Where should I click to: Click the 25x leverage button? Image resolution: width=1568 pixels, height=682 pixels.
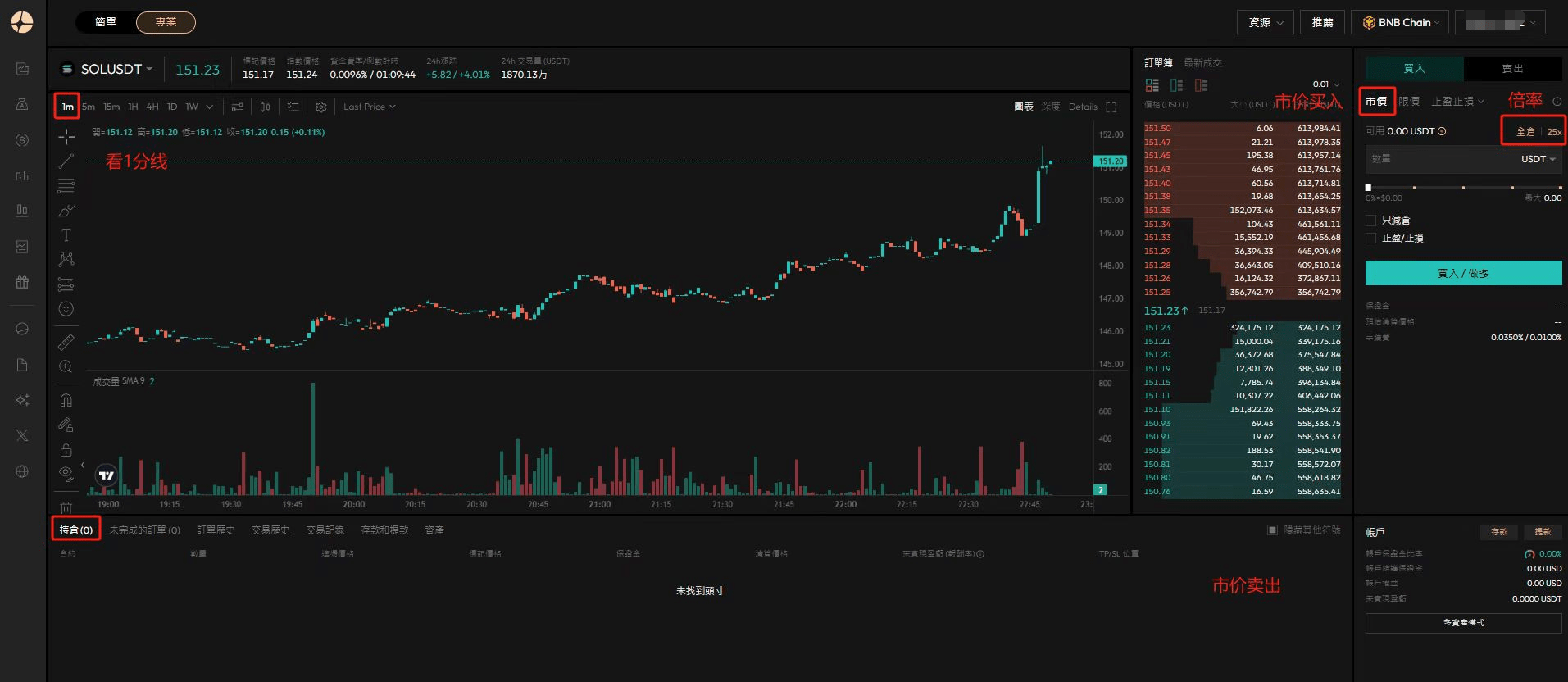tap(1553, 132)
